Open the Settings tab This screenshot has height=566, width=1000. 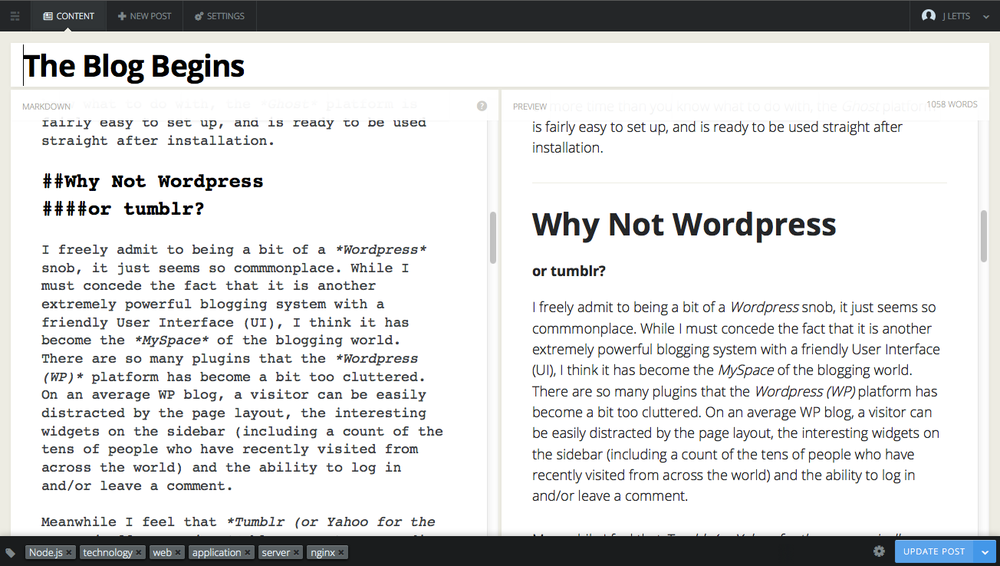(x=219, y=16)
